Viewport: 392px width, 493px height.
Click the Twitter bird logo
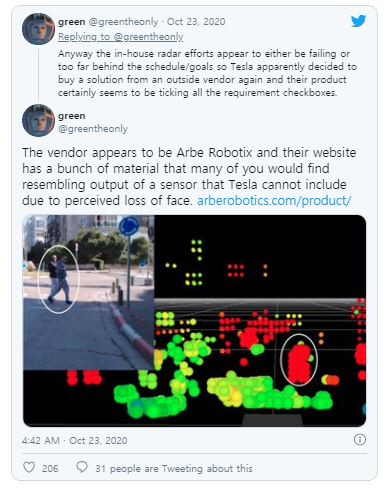tap(359, 21)
